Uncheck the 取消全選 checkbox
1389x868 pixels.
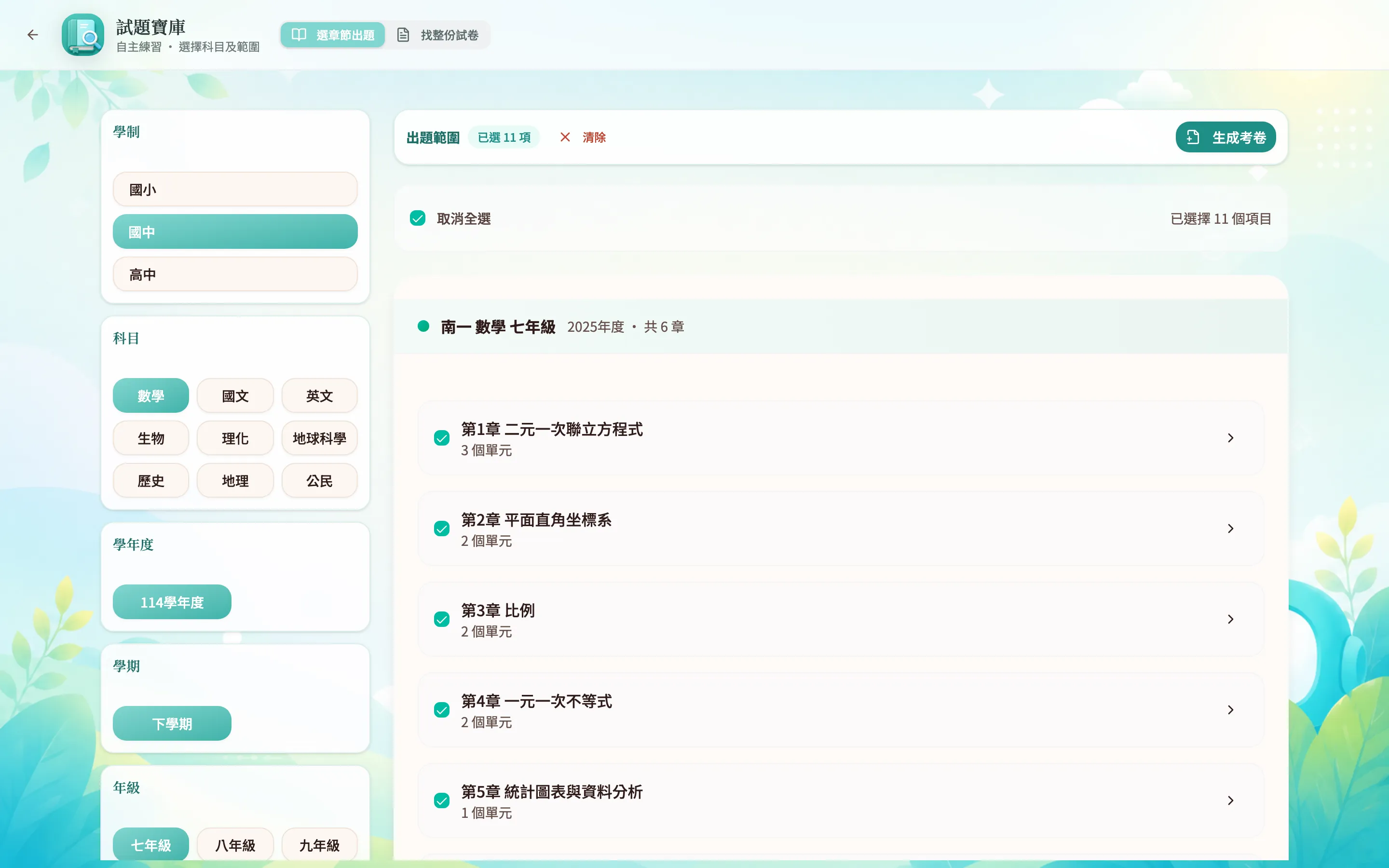coord(418,218)
